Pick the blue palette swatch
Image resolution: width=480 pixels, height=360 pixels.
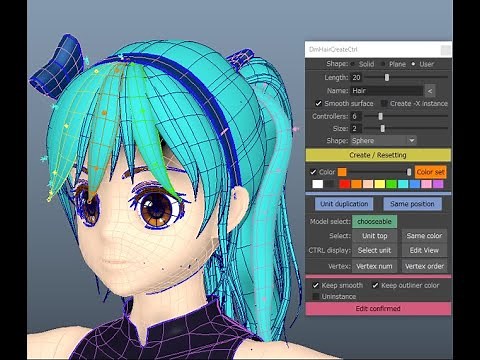click(x=415, y=184)
